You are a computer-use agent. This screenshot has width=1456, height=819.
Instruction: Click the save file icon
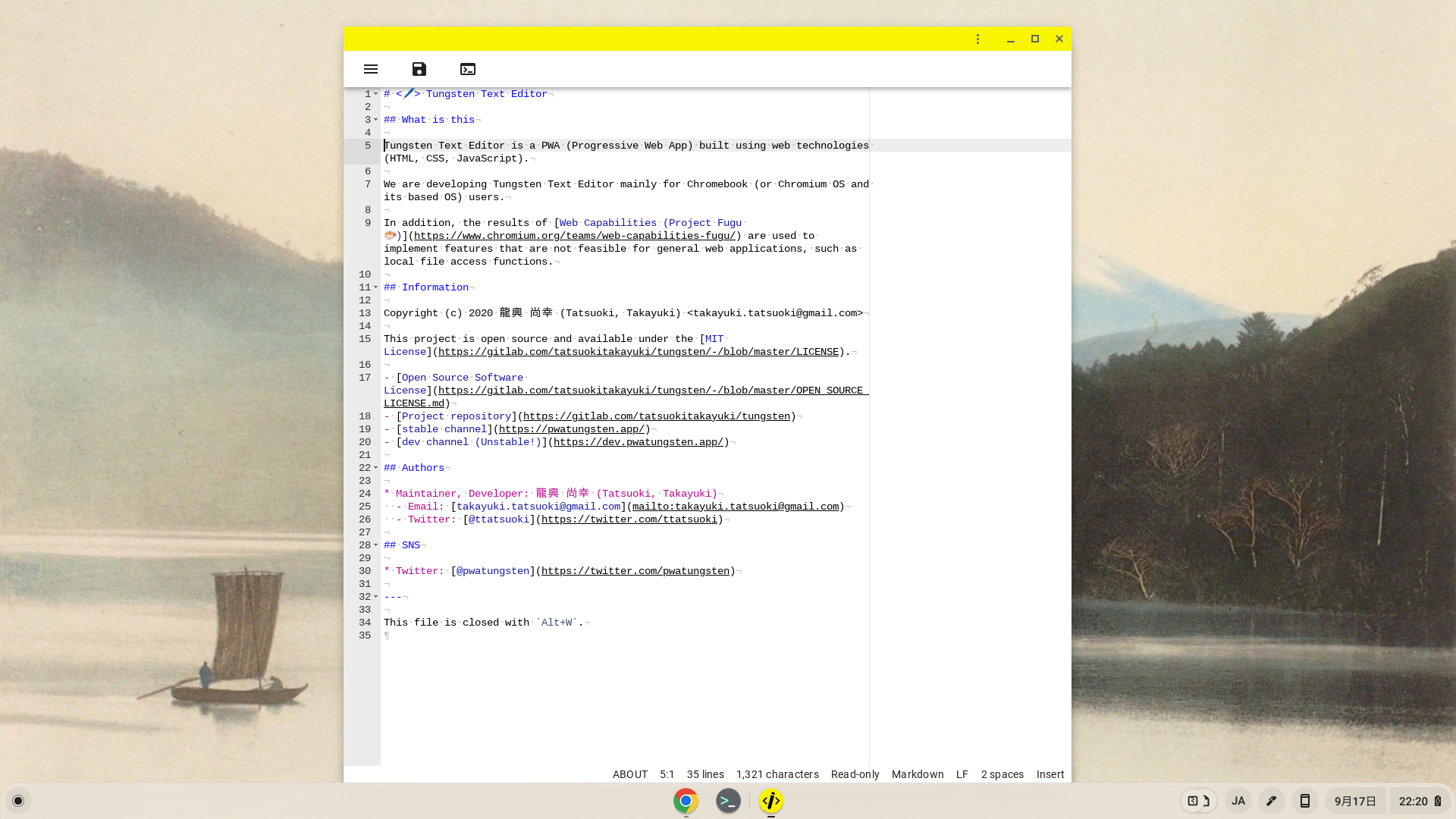pos(419,69)
